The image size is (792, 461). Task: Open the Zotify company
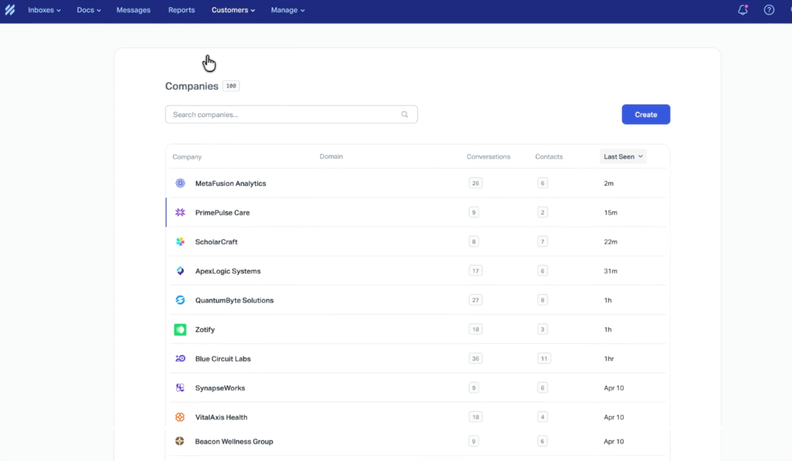[205, 330]
